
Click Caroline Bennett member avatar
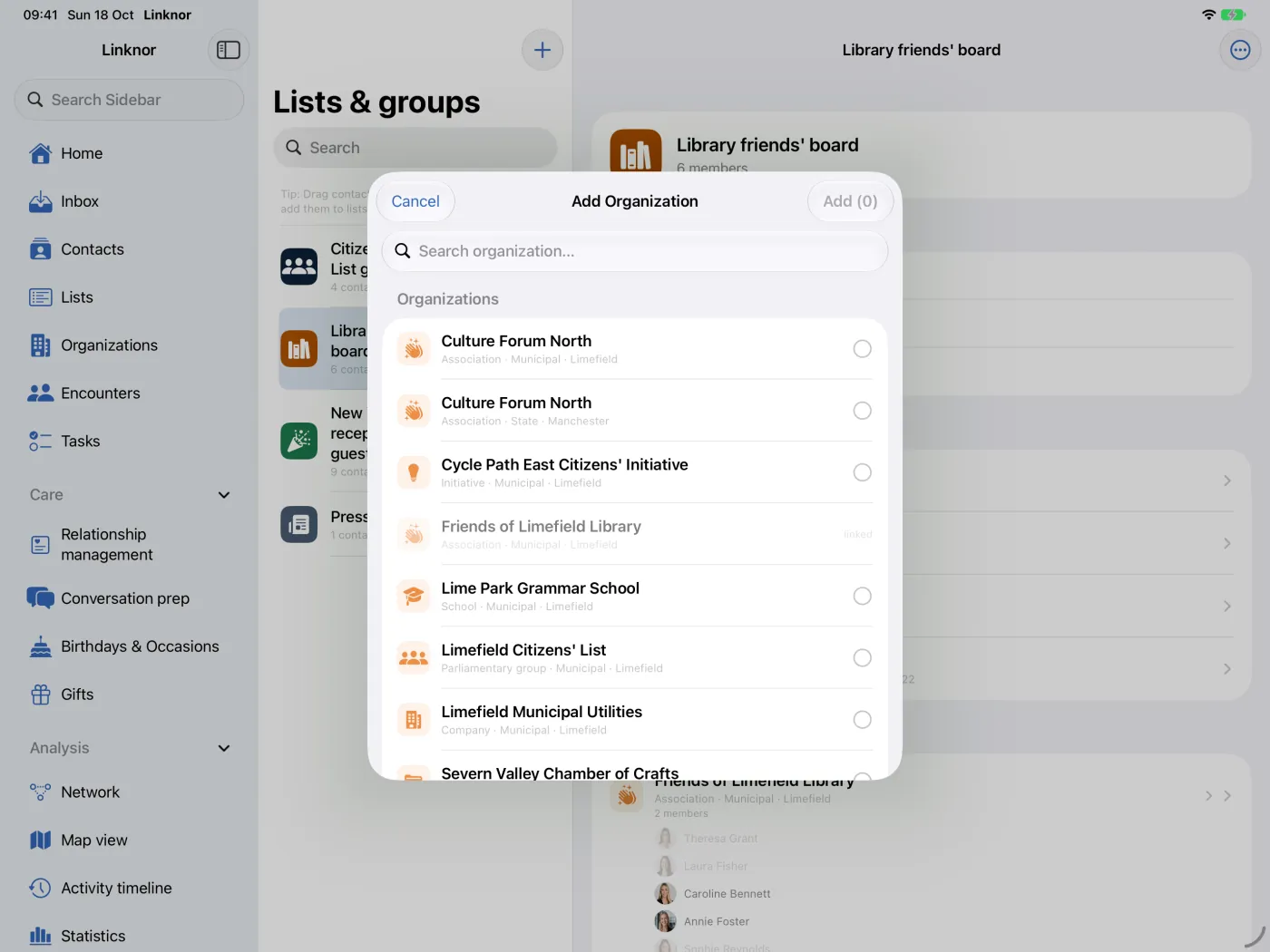(x=666, y=894)
